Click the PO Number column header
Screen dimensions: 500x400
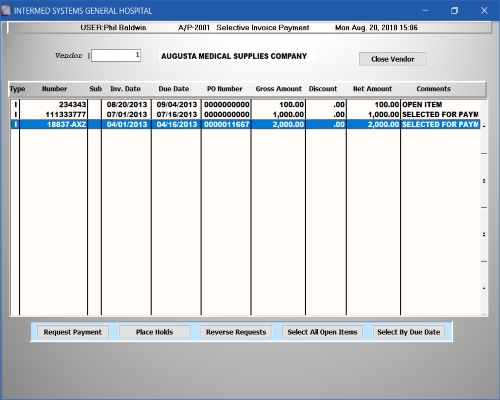click(224, 89)
